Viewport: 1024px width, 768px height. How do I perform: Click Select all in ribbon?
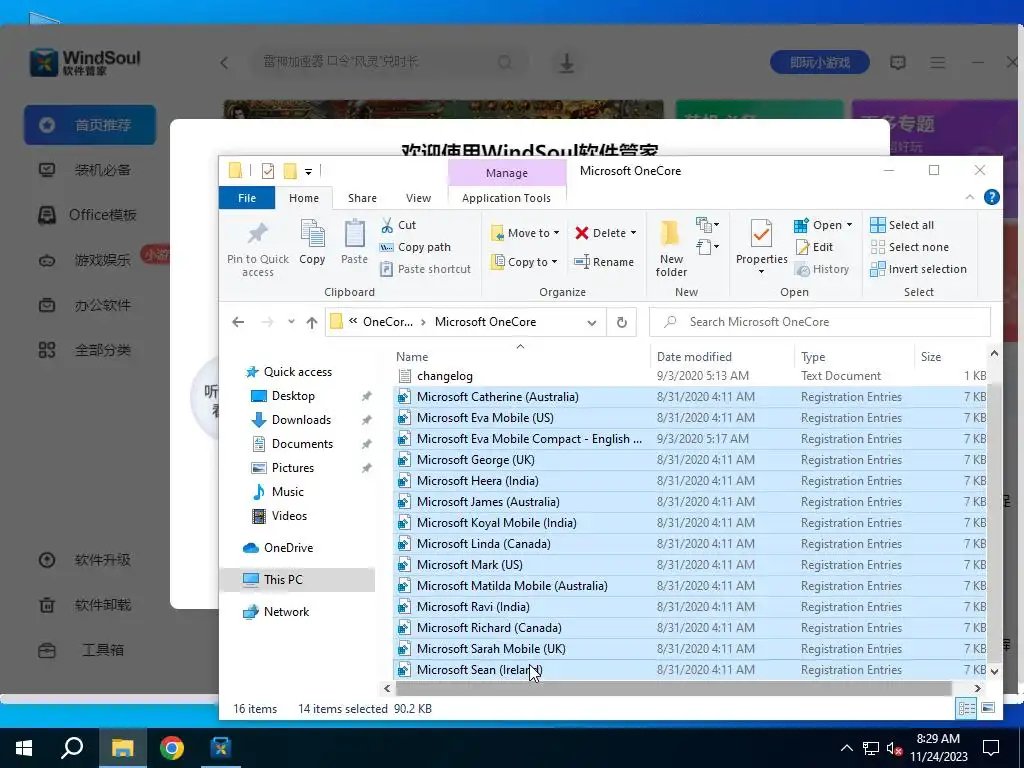click(902, 225)
